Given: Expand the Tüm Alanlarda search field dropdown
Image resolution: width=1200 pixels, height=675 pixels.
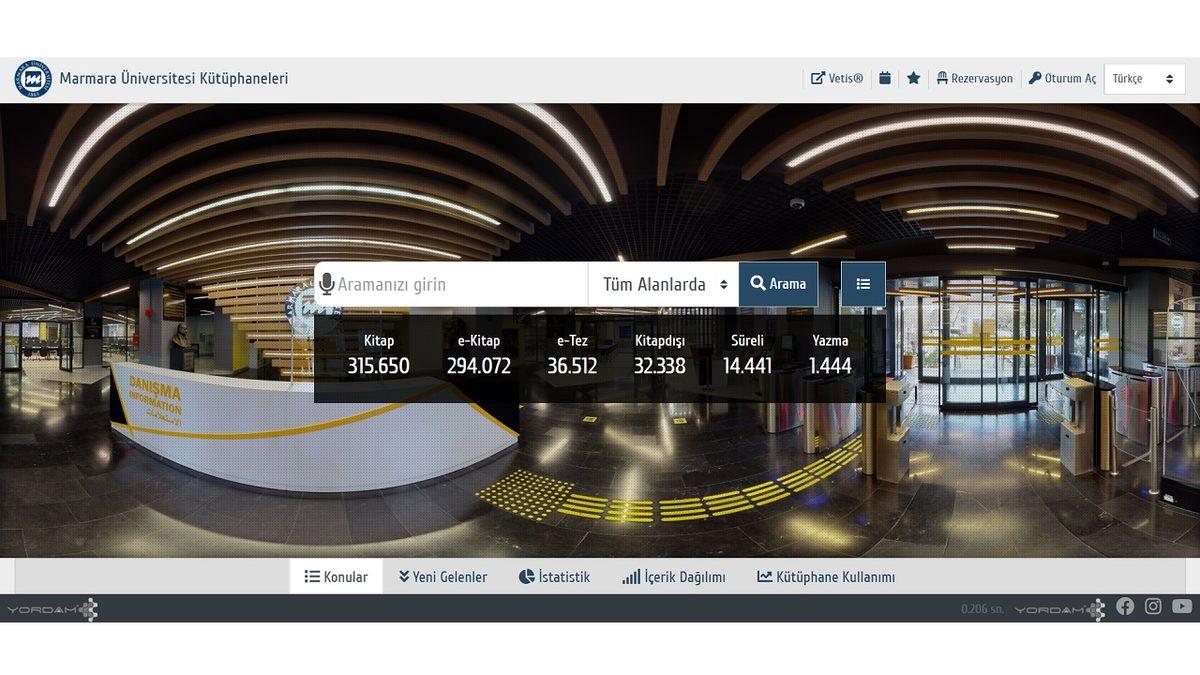Looking at the screenshot, I should [664, 285].
